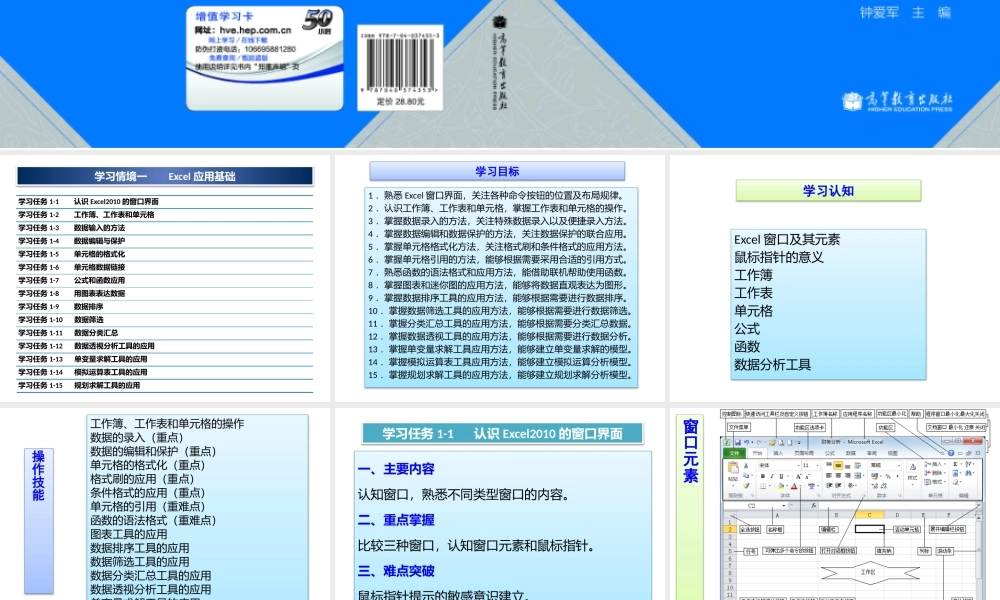Screen dimensions: 1000x600
Task: Select the Save icon on the Quick Access Toolbar
Action: (x=738, y=440)
